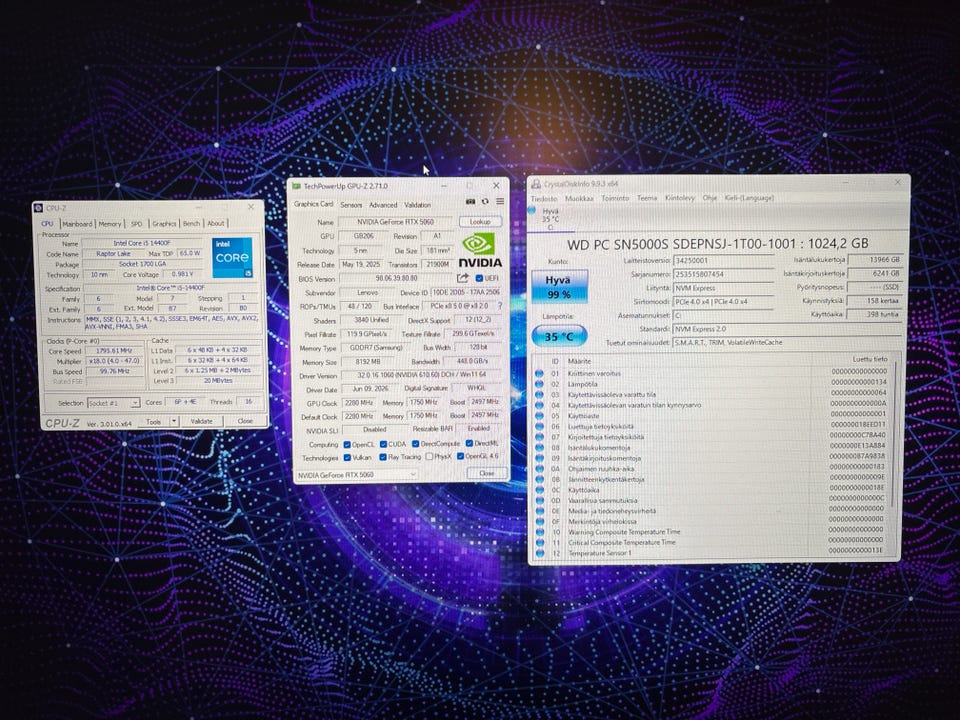Toggle the CUDA checkbox
960x720 pixels.
[x=383, y=444]
